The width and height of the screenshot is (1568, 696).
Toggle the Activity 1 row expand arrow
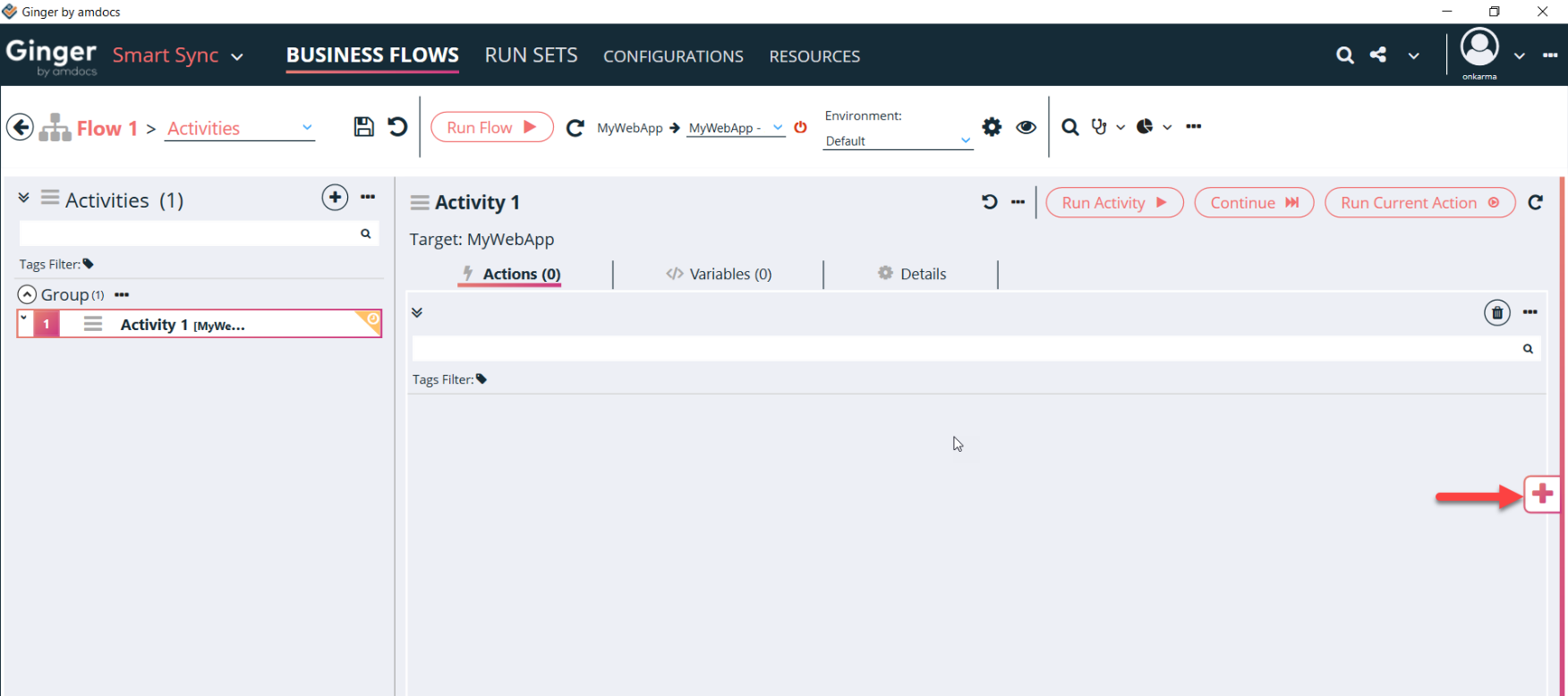click(x=24, y=318)
